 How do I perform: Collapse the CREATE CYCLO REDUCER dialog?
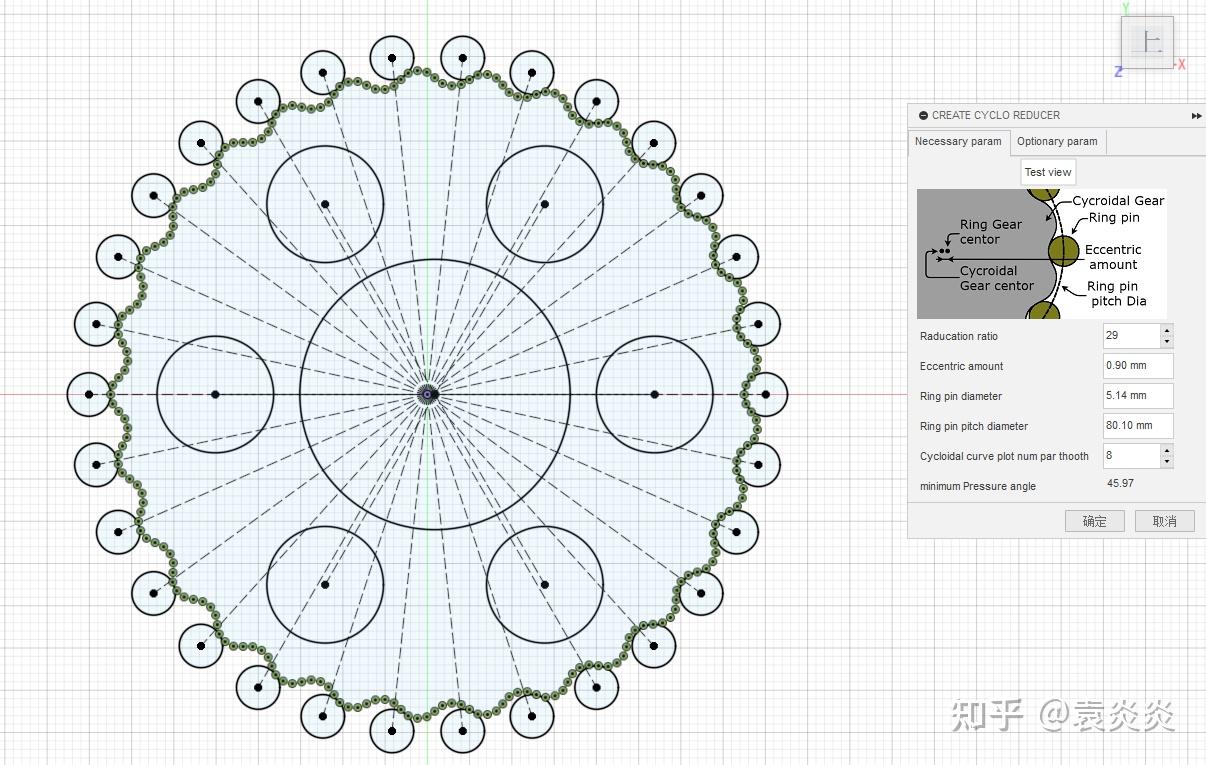point(923,115)
